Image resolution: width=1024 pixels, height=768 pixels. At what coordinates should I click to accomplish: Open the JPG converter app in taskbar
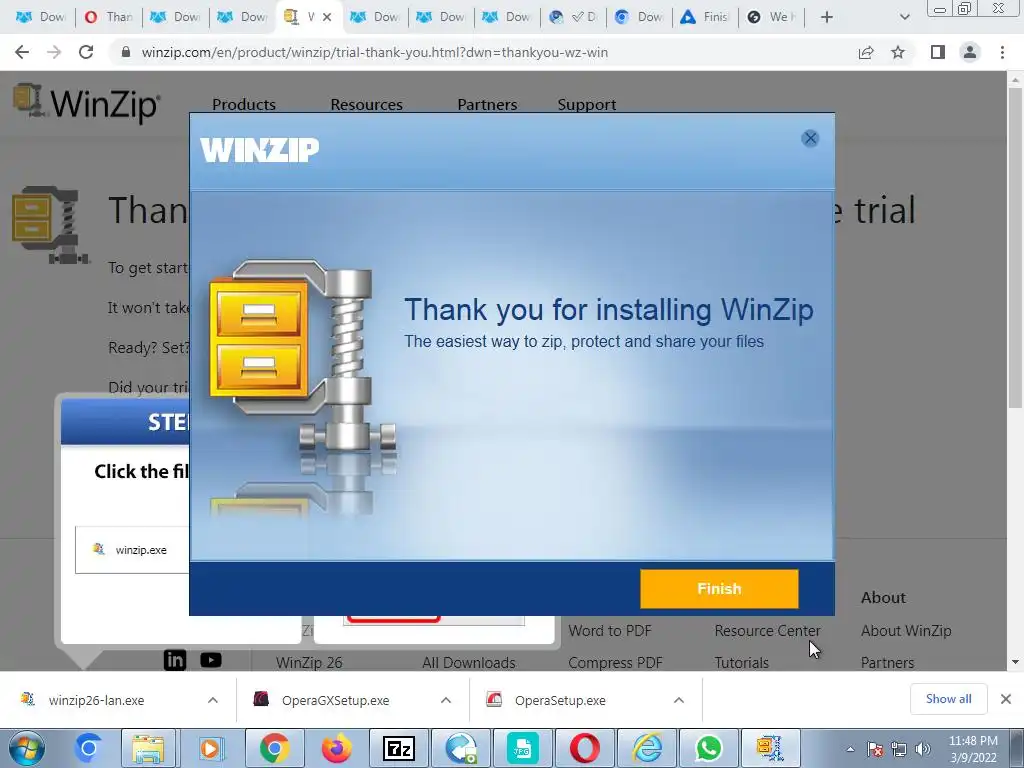522,748
